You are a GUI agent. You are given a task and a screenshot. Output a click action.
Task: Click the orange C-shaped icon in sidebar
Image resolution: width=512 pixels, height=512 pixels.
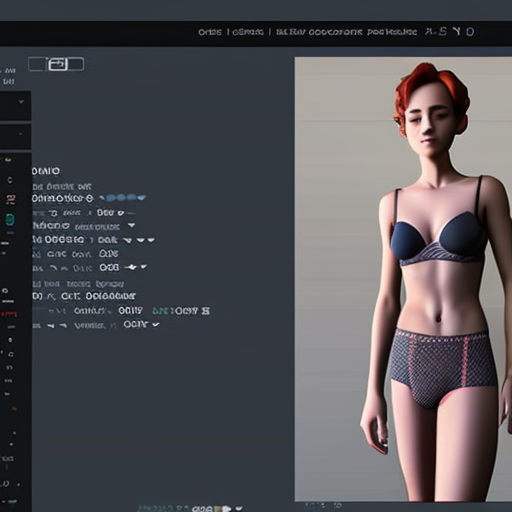click(x=10, y=180)
